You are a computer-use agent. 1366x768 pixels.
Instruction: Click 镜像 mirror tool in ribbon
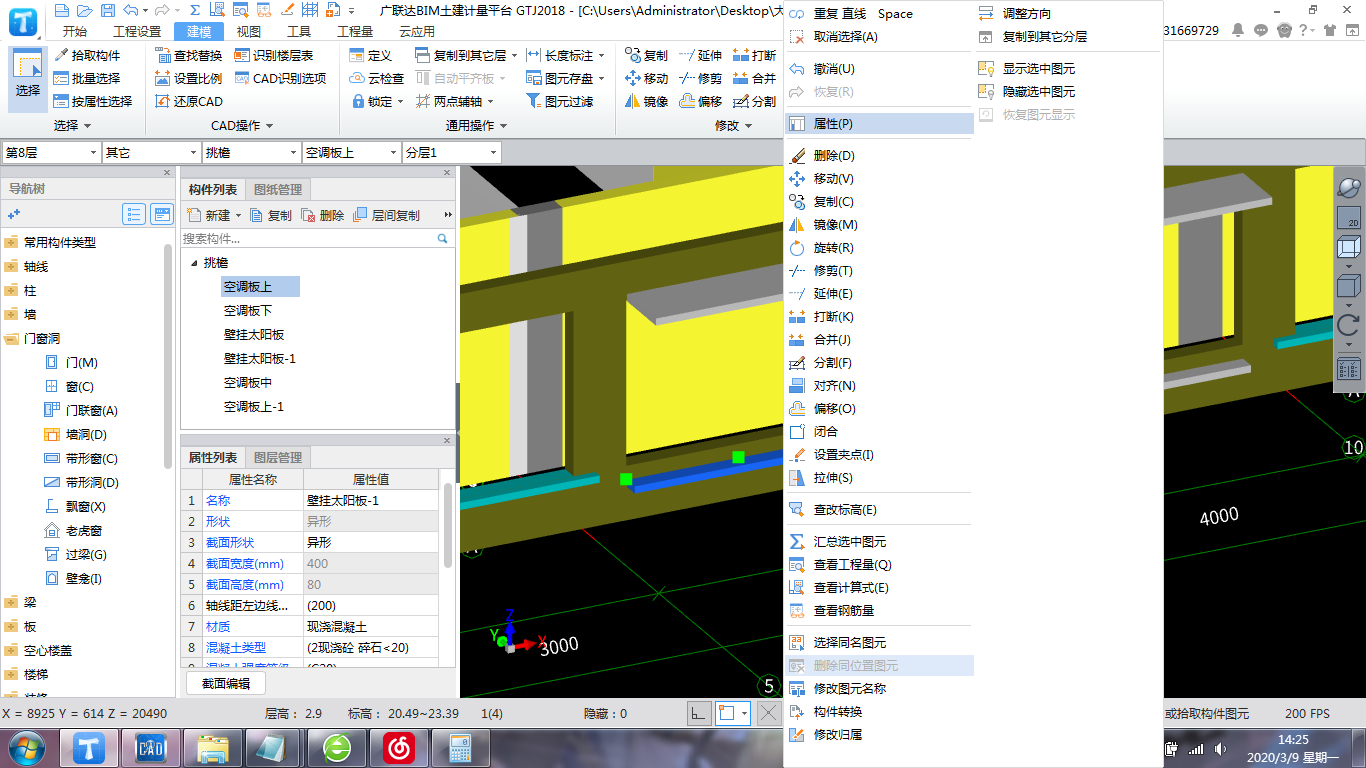click(646, 101)
